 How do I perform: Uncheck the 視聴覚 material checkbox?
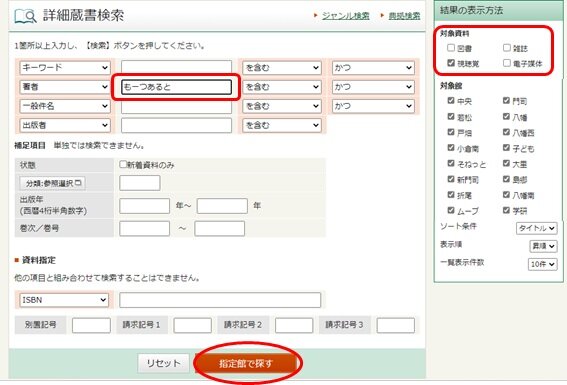pos(451,63)
